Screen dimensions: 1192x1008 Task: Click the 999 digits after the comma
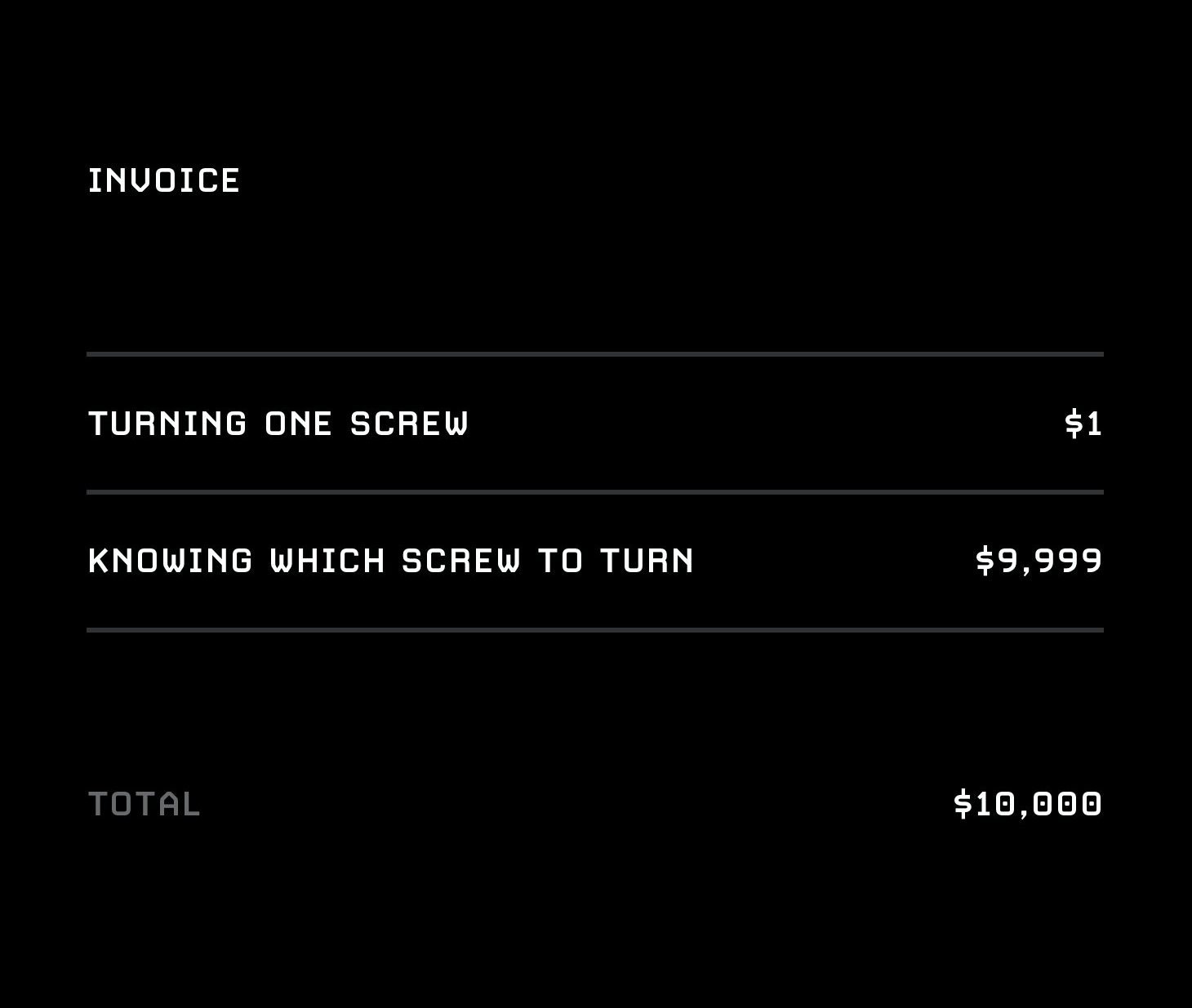click(1068, 561)
